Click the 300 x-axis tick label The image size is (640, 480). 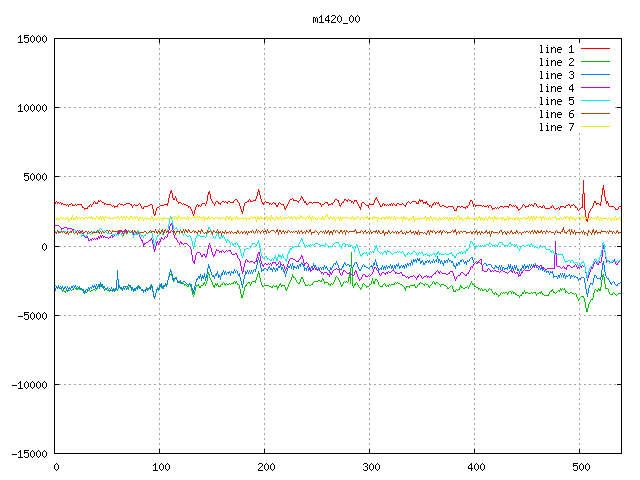pyautogui.click(x=369, y=467)
